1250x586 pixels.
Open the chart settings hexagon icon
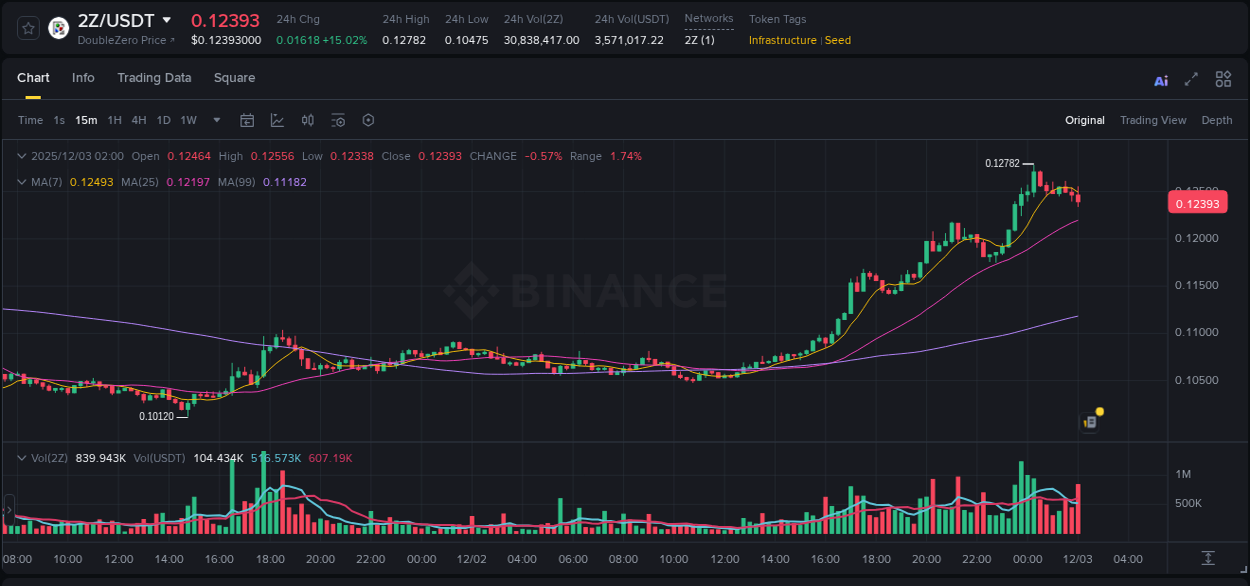coord(368,120)
